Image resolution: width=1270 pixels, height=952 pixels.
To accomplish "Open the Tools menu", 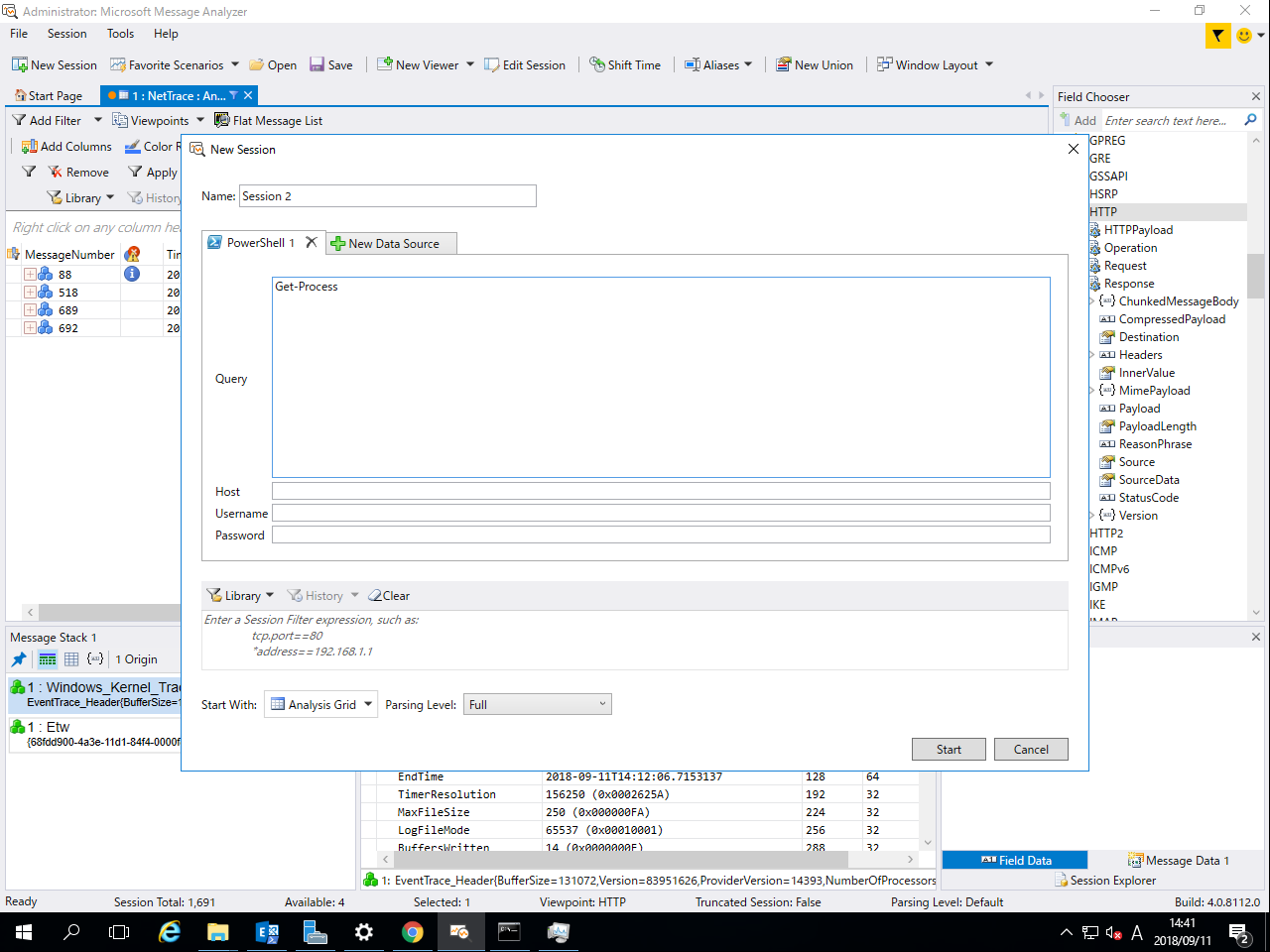I will click(x=119, y=33).
